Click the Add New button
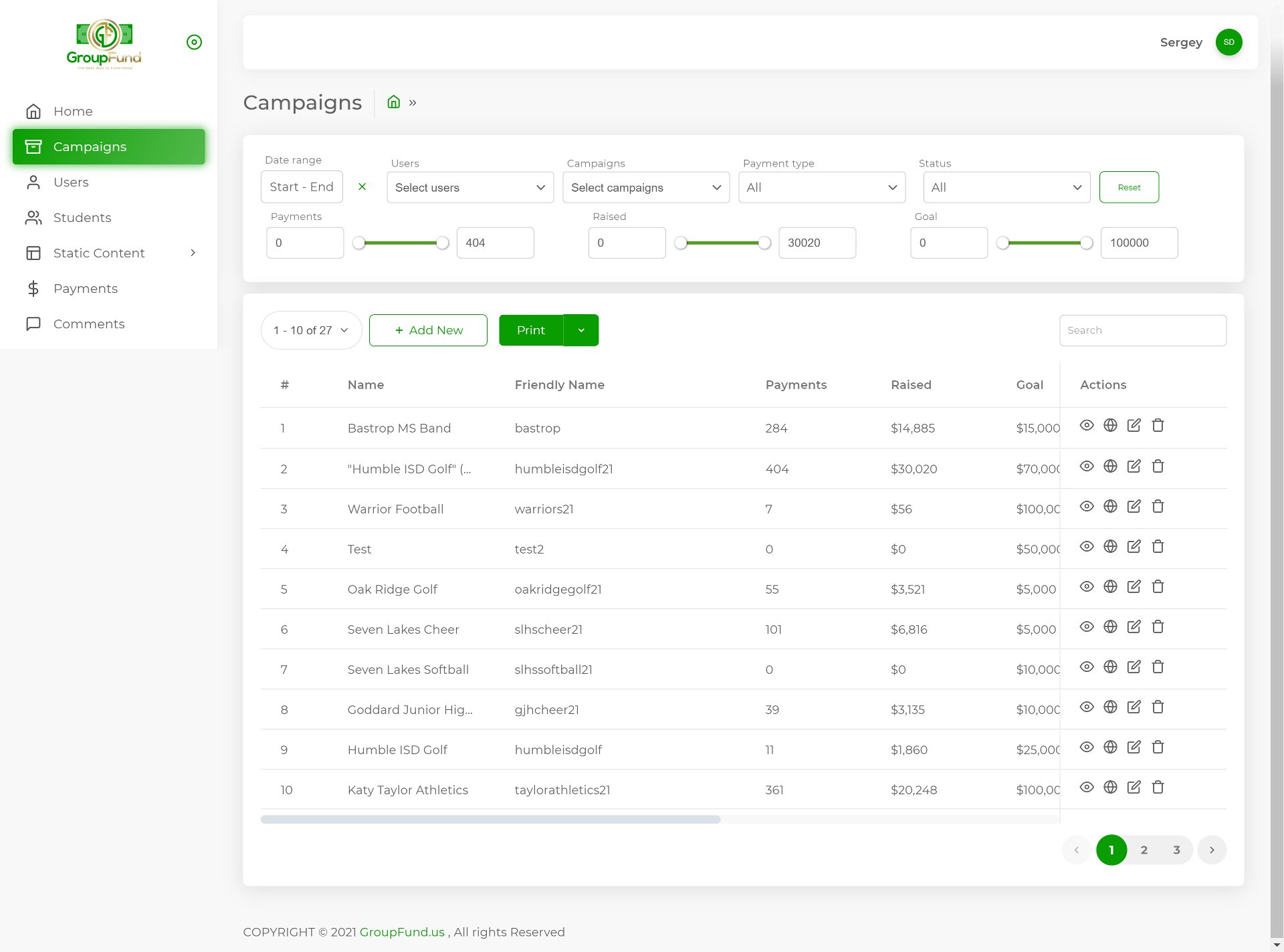Image resolution: width=1284 pixels, height=952 pixels. pos(428,330)
